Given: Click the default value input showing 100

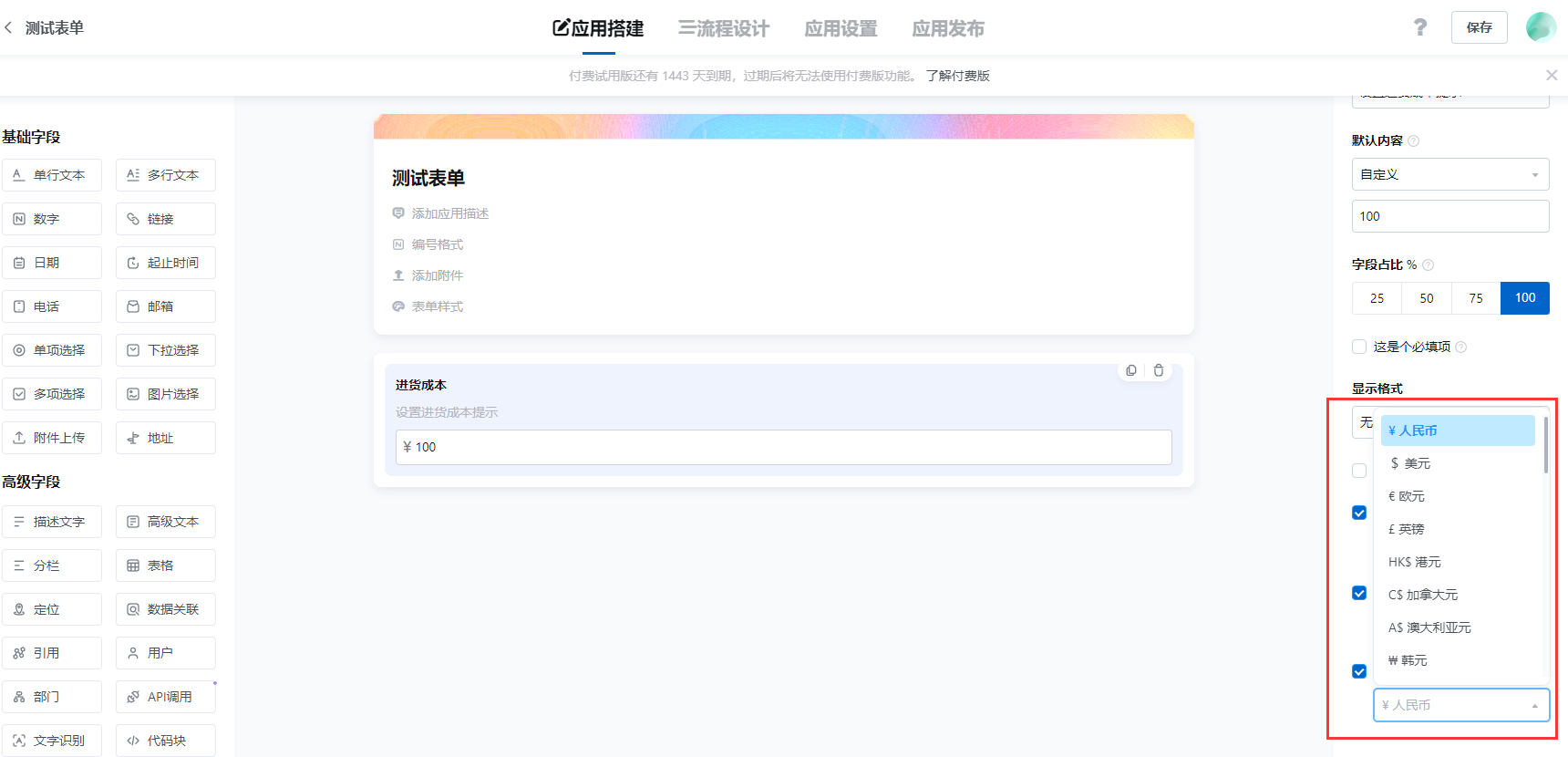Looking at the screenshot, I should click(x=1449, y=216).
